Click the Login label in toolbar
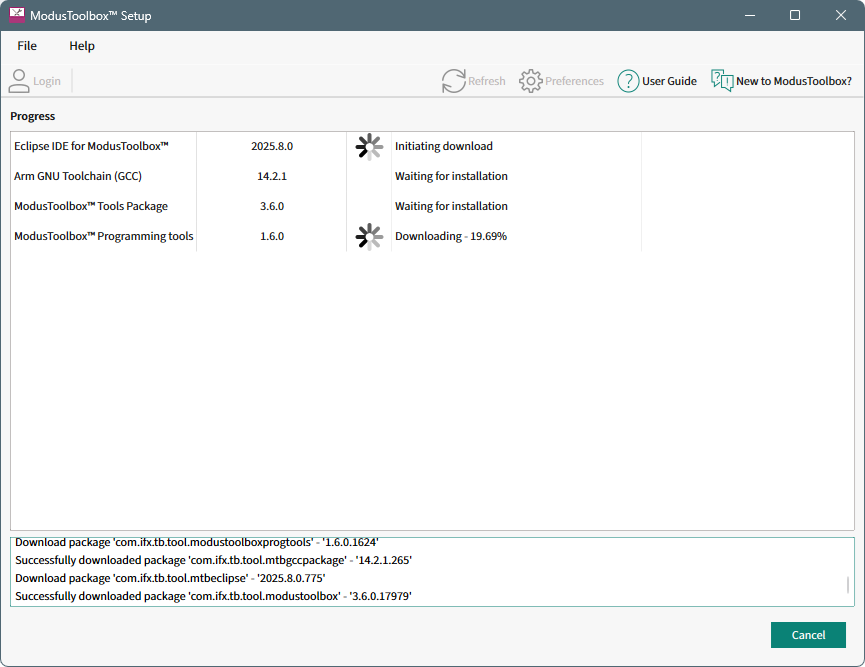The width and height of the screenshot is (865, 667). point(47,81)
